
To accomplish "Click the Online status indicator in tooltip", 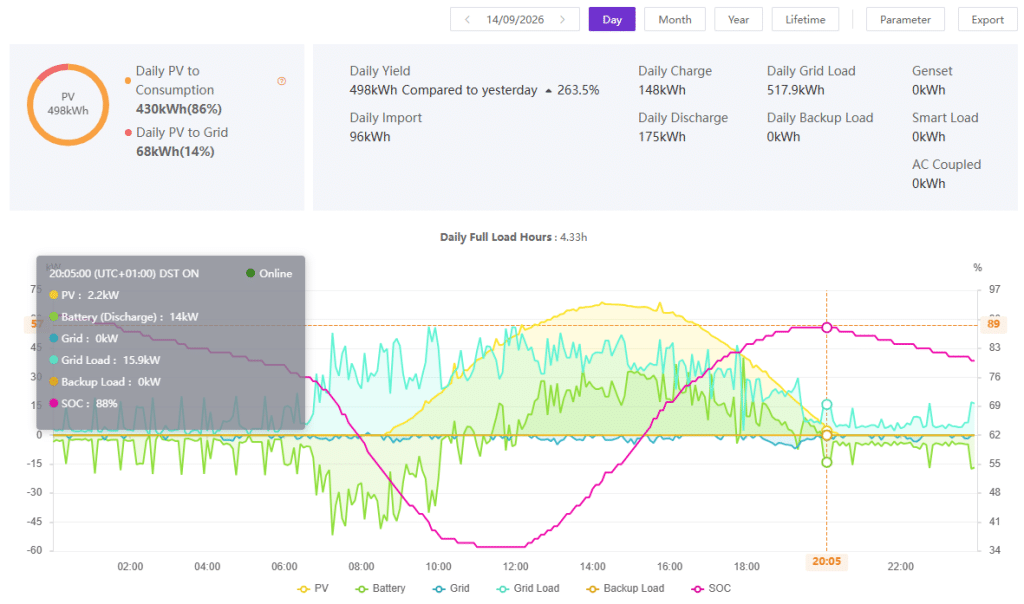I will 269,274.
